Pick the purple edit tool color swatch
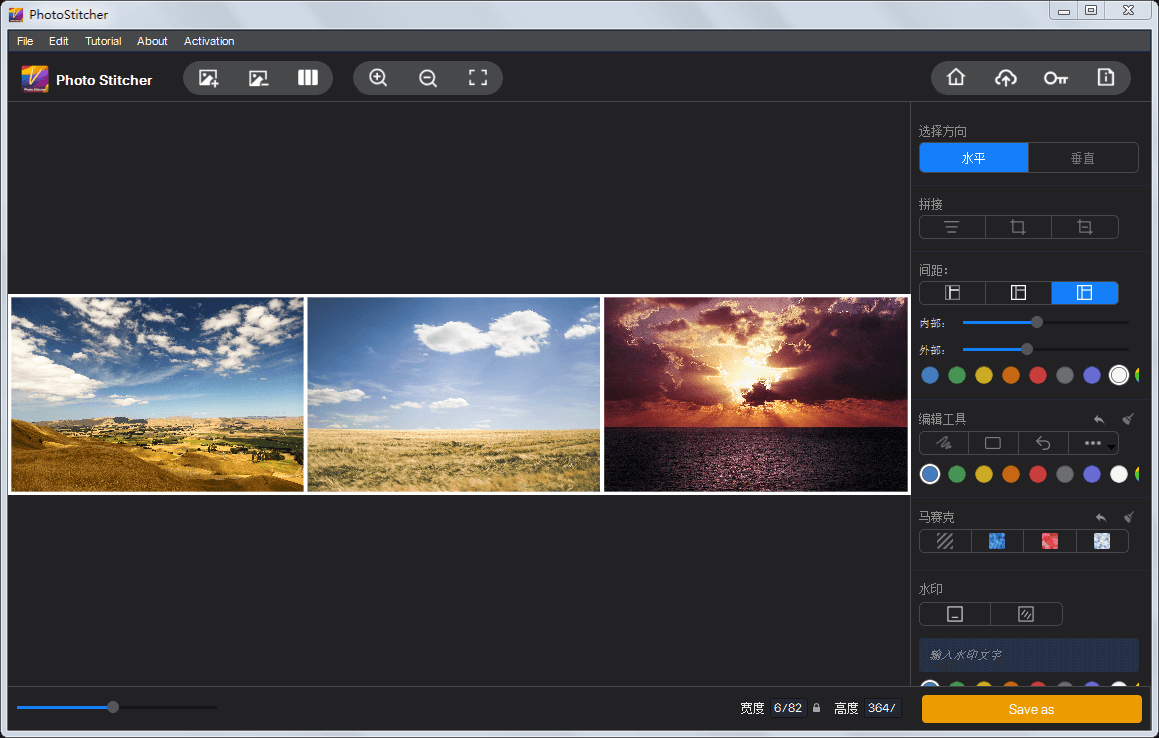Image resolution: width=1159 pixels, height=738 pixels. [x=1092, y=474]
